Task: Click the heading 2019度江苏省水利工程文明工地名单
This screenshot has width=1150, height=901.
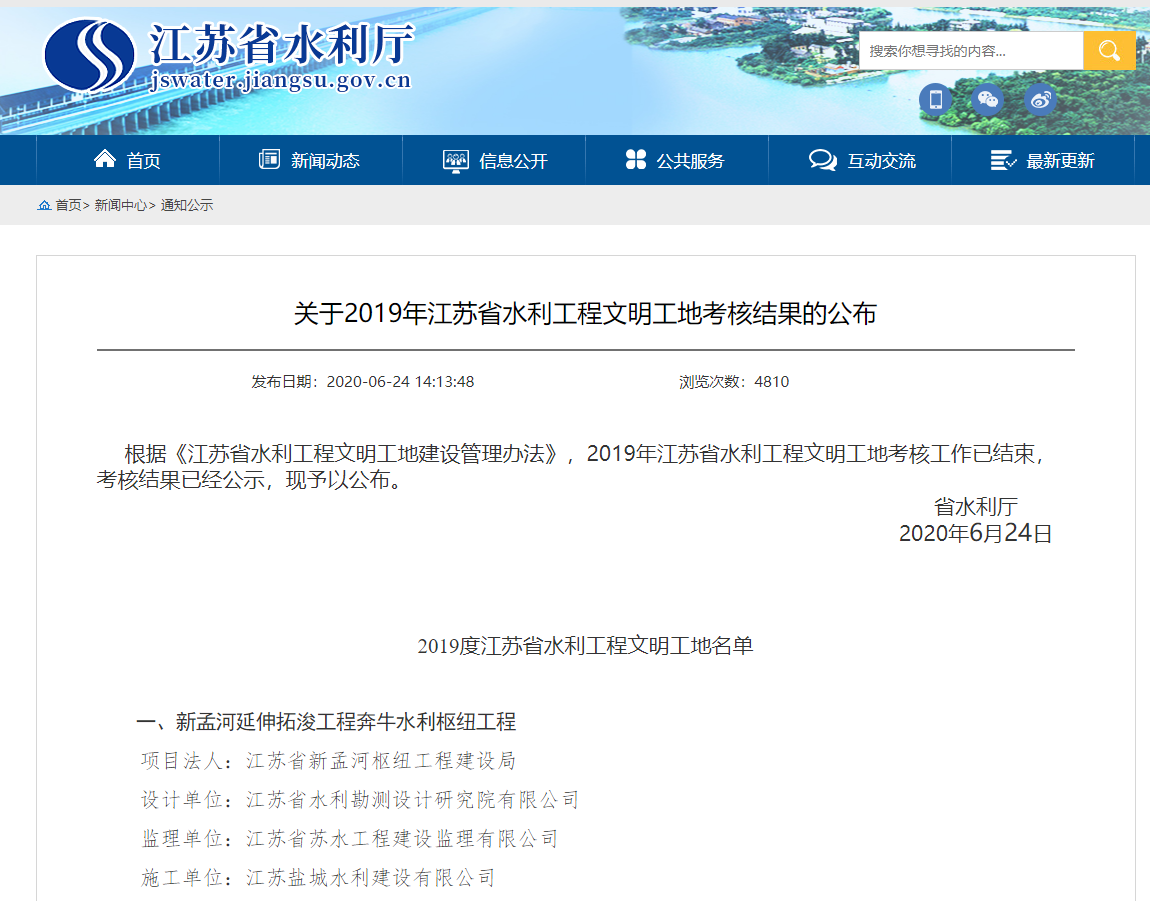Action: pyautogui.click(x=585, y=646)
